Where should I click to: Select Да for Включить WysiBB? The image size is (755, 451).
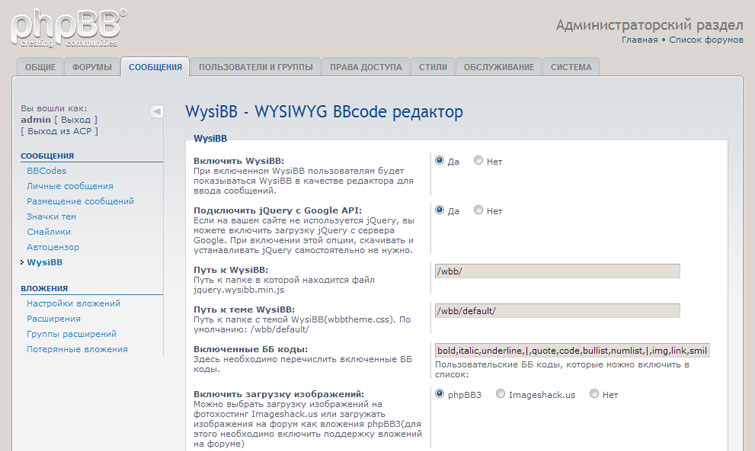pos(439,160)
